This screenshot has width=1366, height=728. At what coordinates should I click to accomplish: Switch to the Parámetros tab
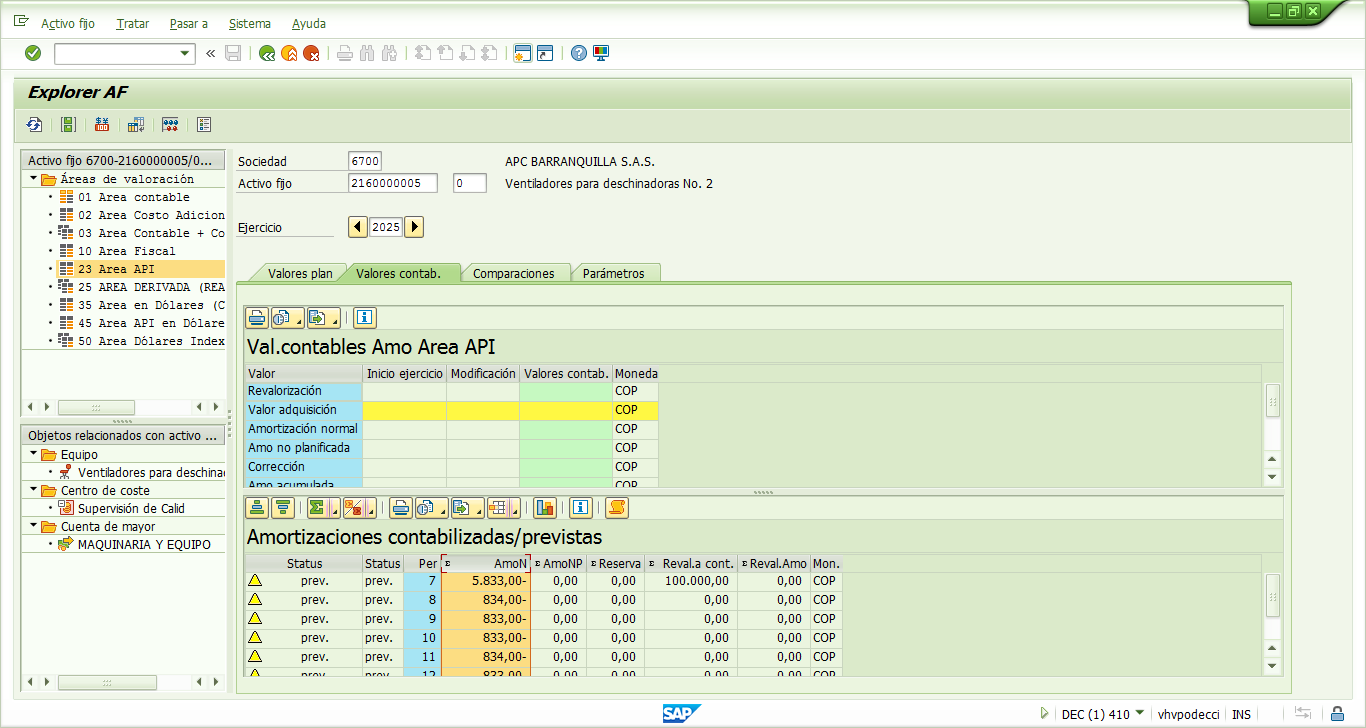[x=614, y=273]
